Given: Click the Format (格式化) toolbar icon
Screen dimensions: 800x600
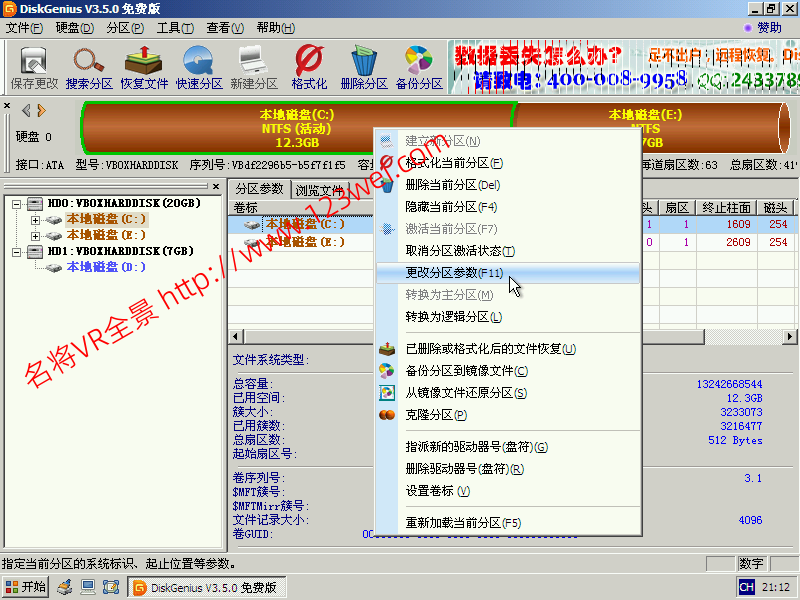Looking at the screenshot, I should click(x=309, y=66).
